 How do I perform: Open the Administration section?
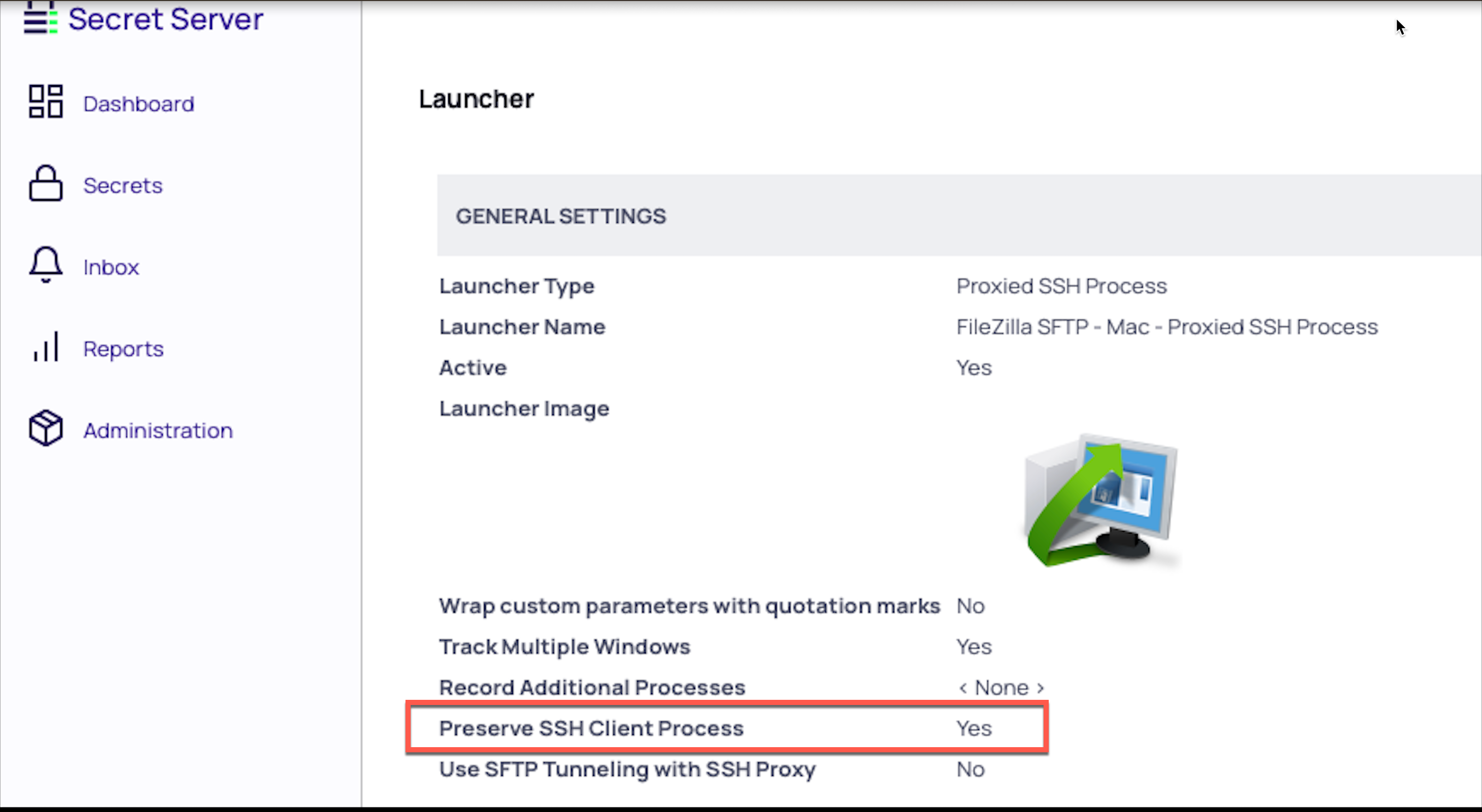[157, 431]
